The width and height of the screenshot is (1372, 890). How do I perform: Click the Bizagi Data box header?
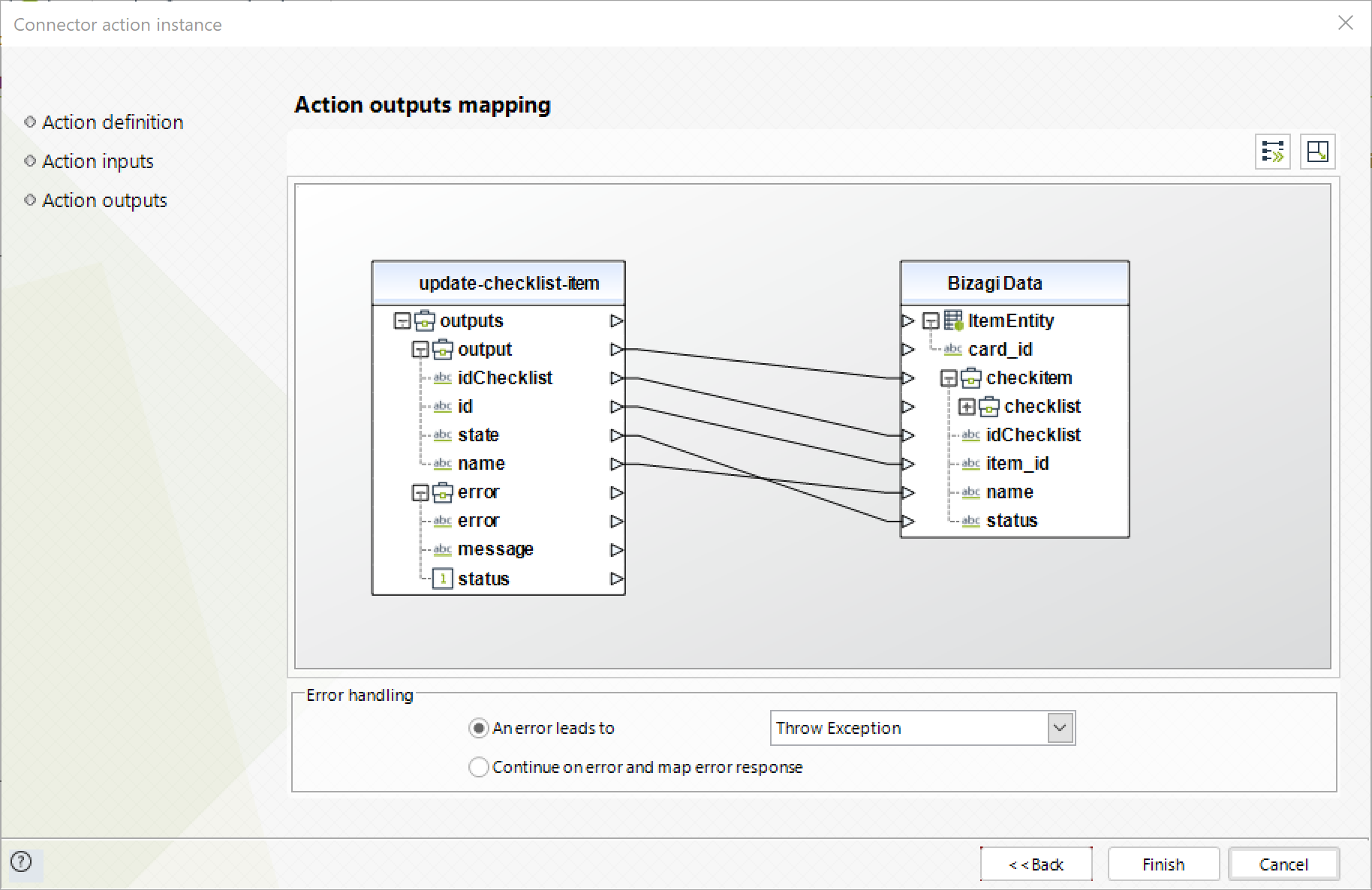[1015, 283]
